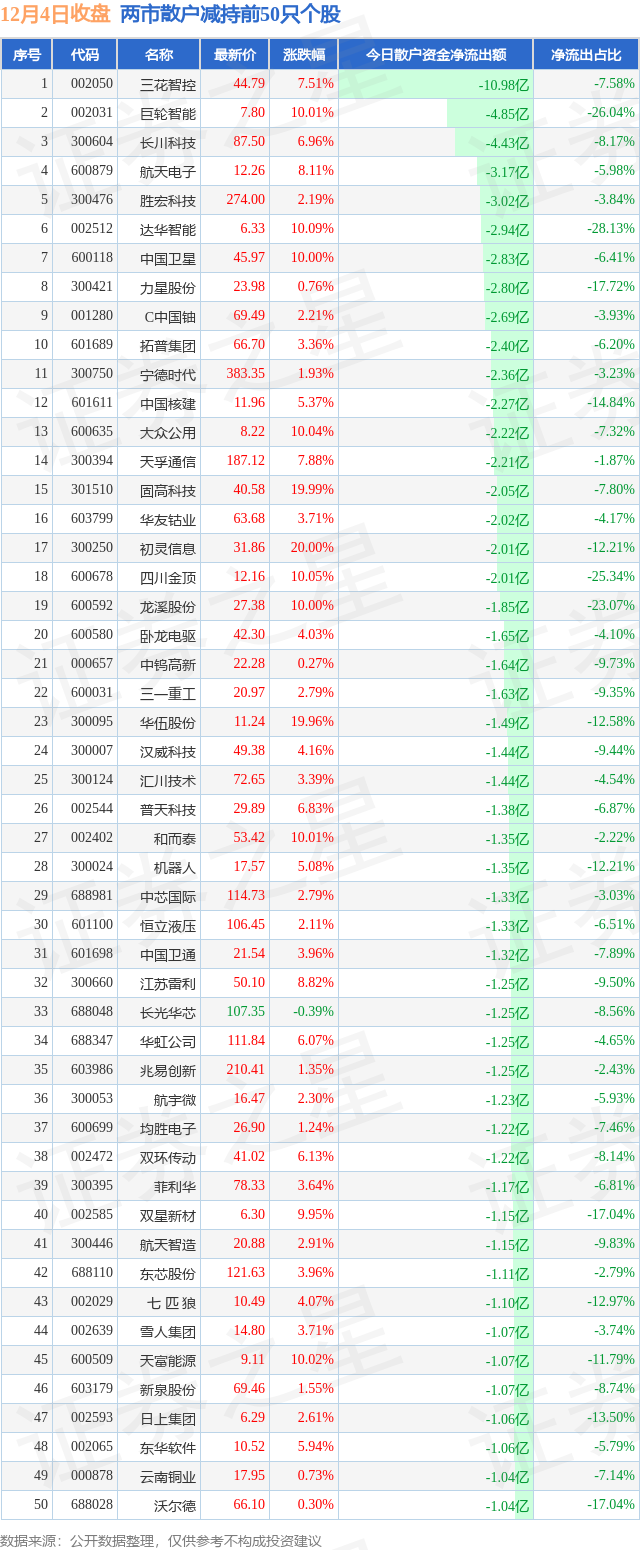Click the 数据来源 disclaimer footer text

[x=161, y=1541]
